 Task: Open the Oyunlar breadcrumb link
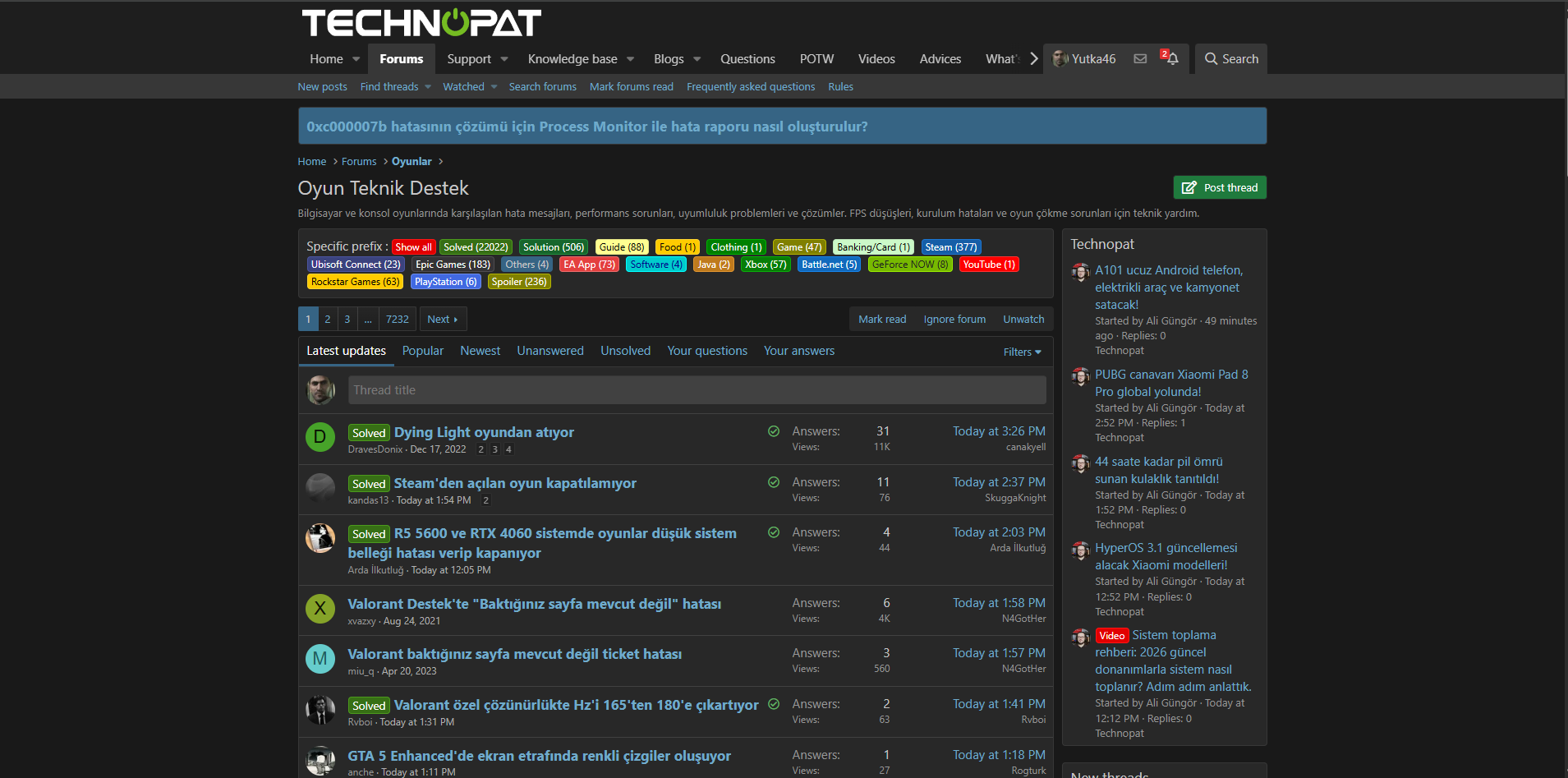[412, 162]
